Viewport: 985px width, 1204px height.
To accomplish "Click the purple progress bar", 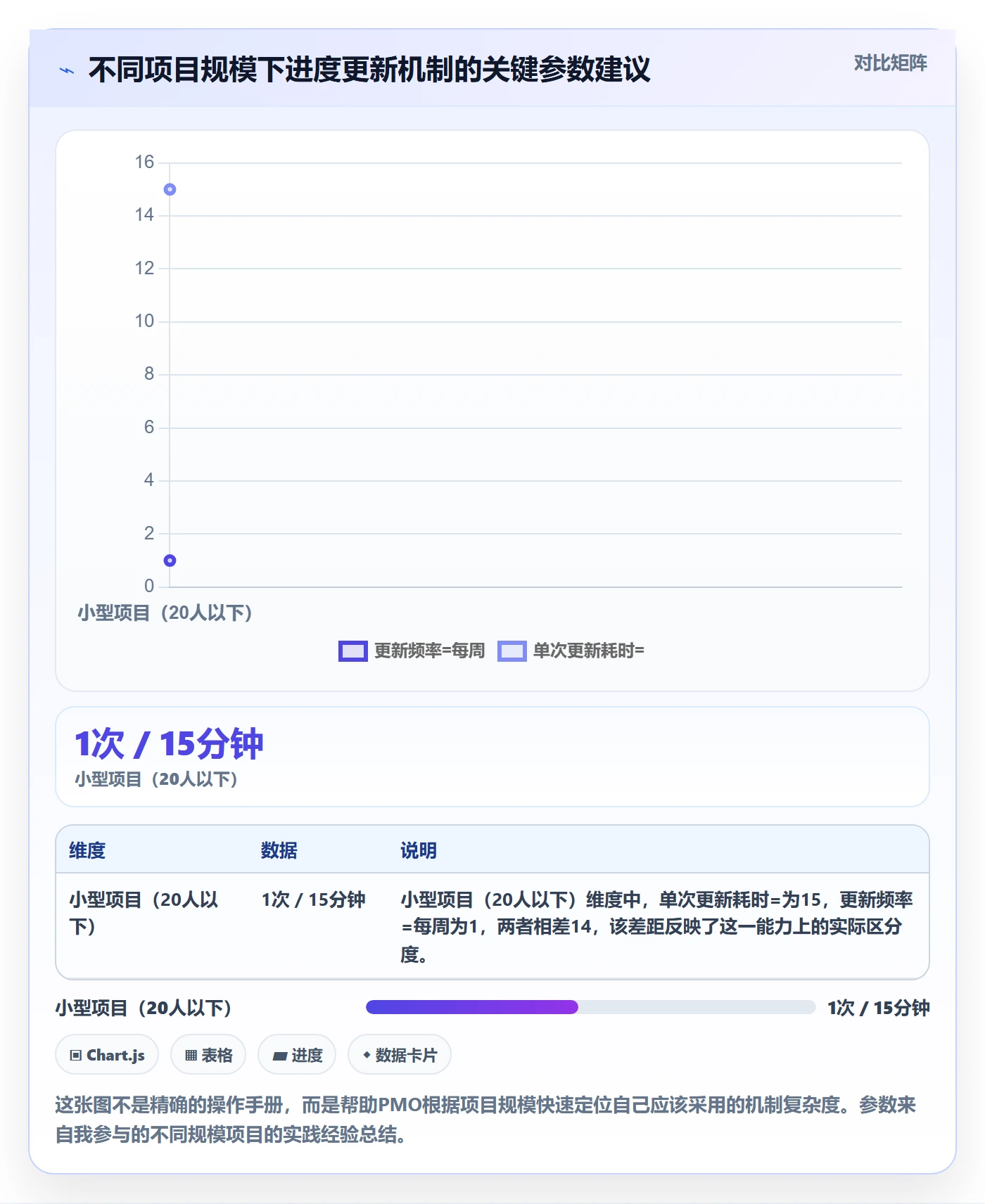I will (x=471, y=1007).
